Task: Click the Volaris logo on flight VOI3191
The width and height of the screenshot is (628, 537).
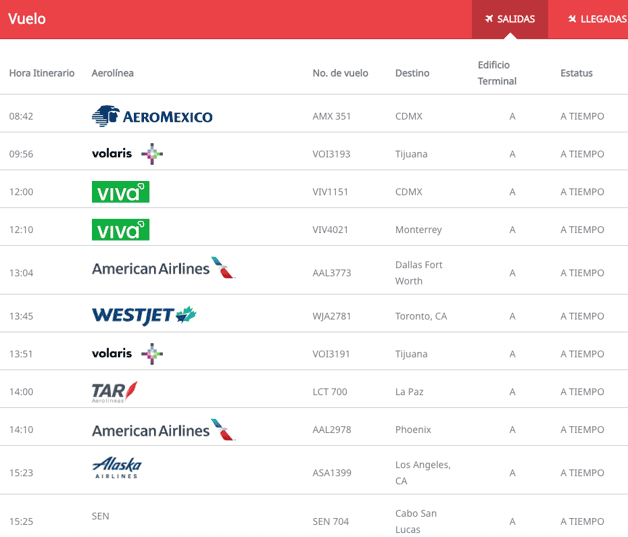Action: click(127, 354)
